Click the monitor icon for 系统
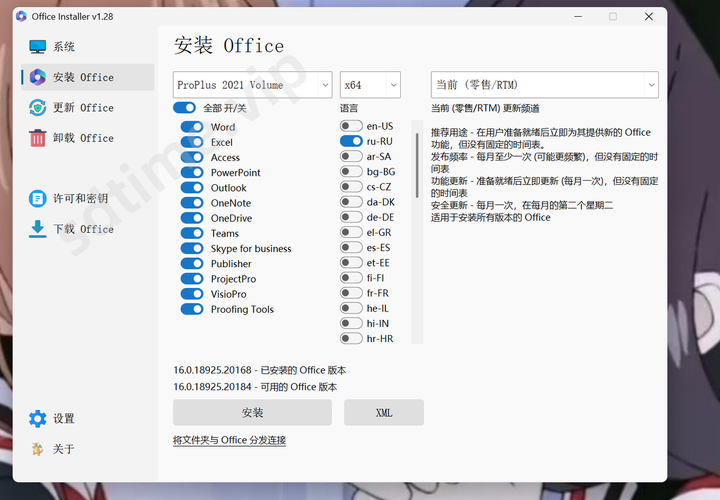 (38, 47)
